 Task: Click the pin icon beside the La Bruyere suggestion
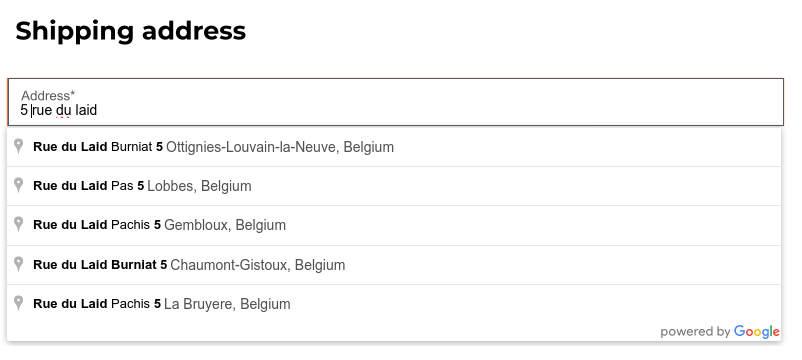18,303
